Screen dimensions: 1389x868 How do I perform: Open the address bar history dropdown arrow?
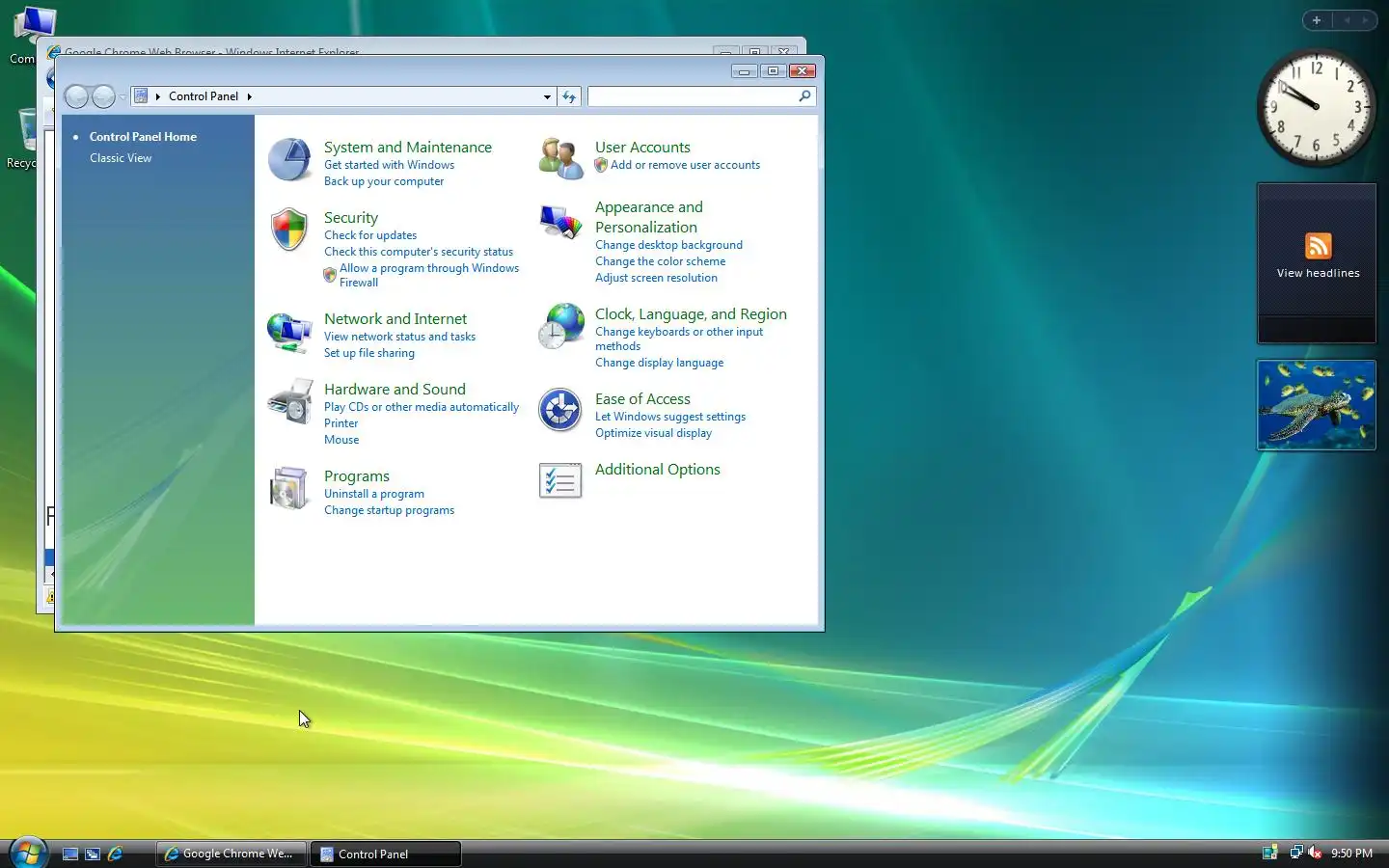point(547,96)
